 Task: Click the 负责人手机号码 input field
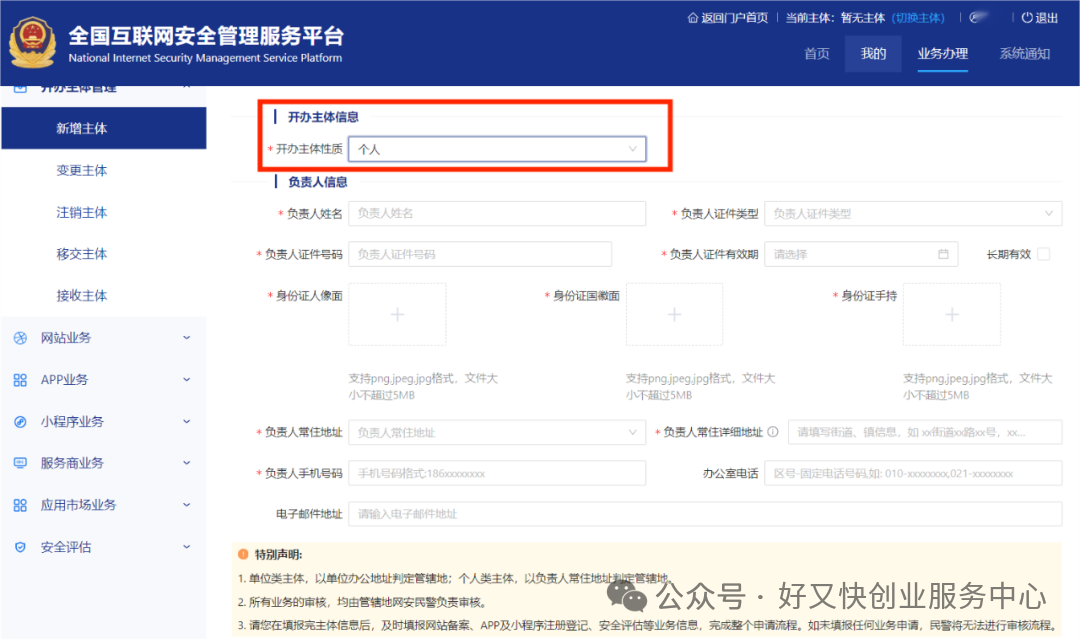[x=497, y=473]
